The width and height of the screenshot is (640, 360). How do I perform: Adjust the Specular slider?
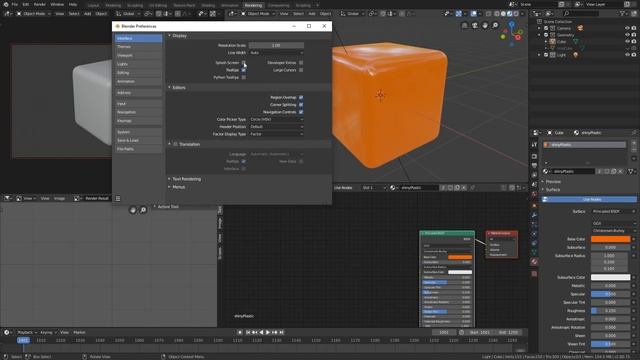pyautogui.click(x=610, y=294)
